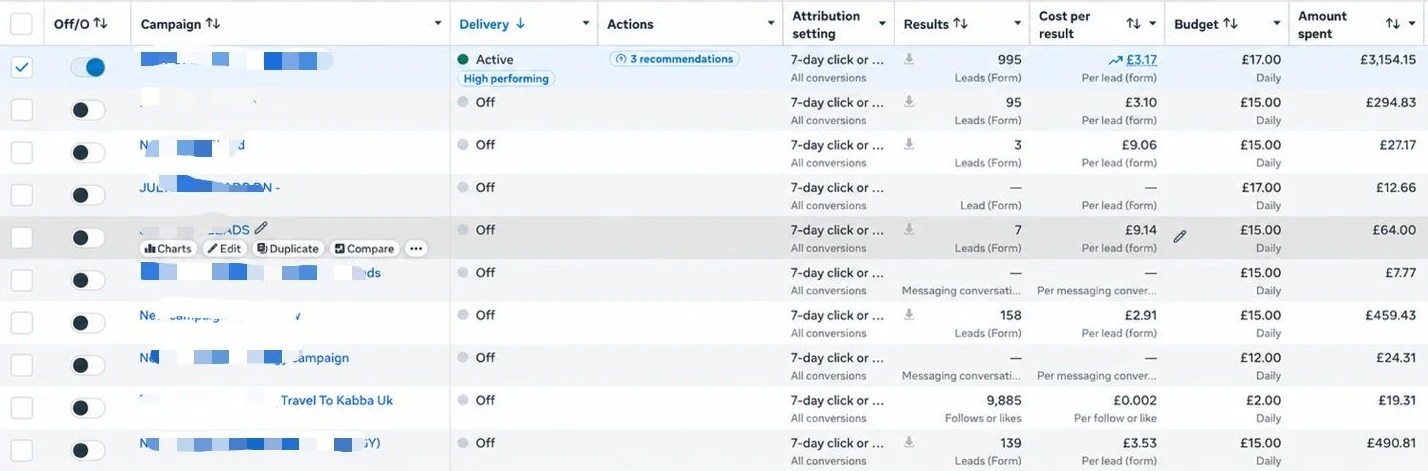
Task: Check the box for the £490.81 spent row
Action: pyautogui.click(x=22, y=450)
